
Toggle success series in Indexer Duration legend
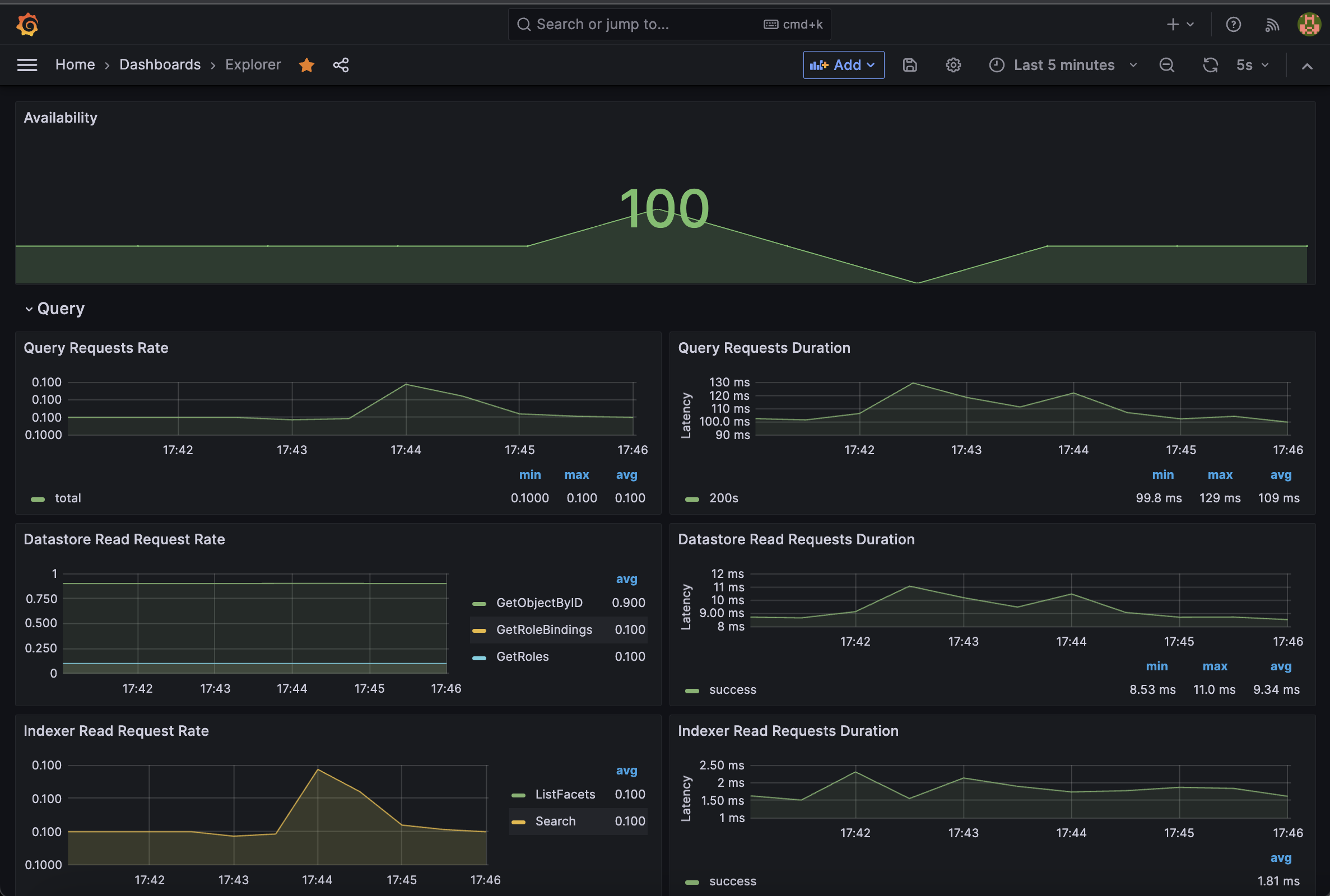tap(732, 881)
